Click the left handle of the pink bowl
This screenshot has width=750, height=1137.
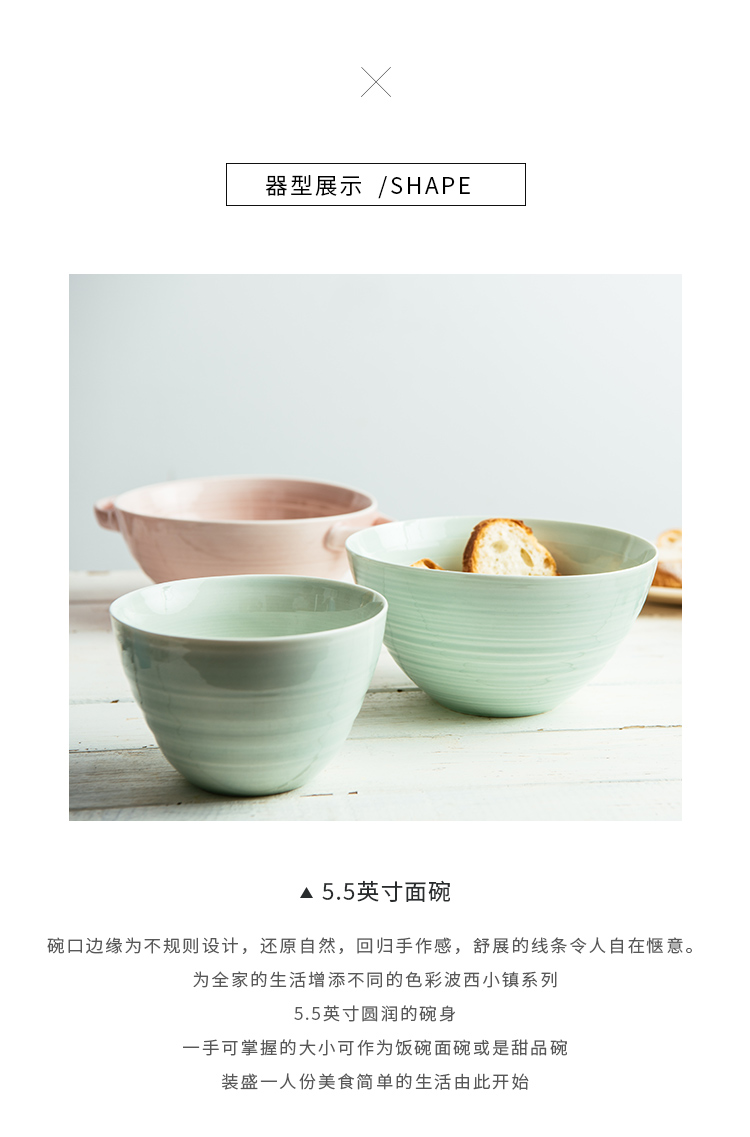pos(106,513)
